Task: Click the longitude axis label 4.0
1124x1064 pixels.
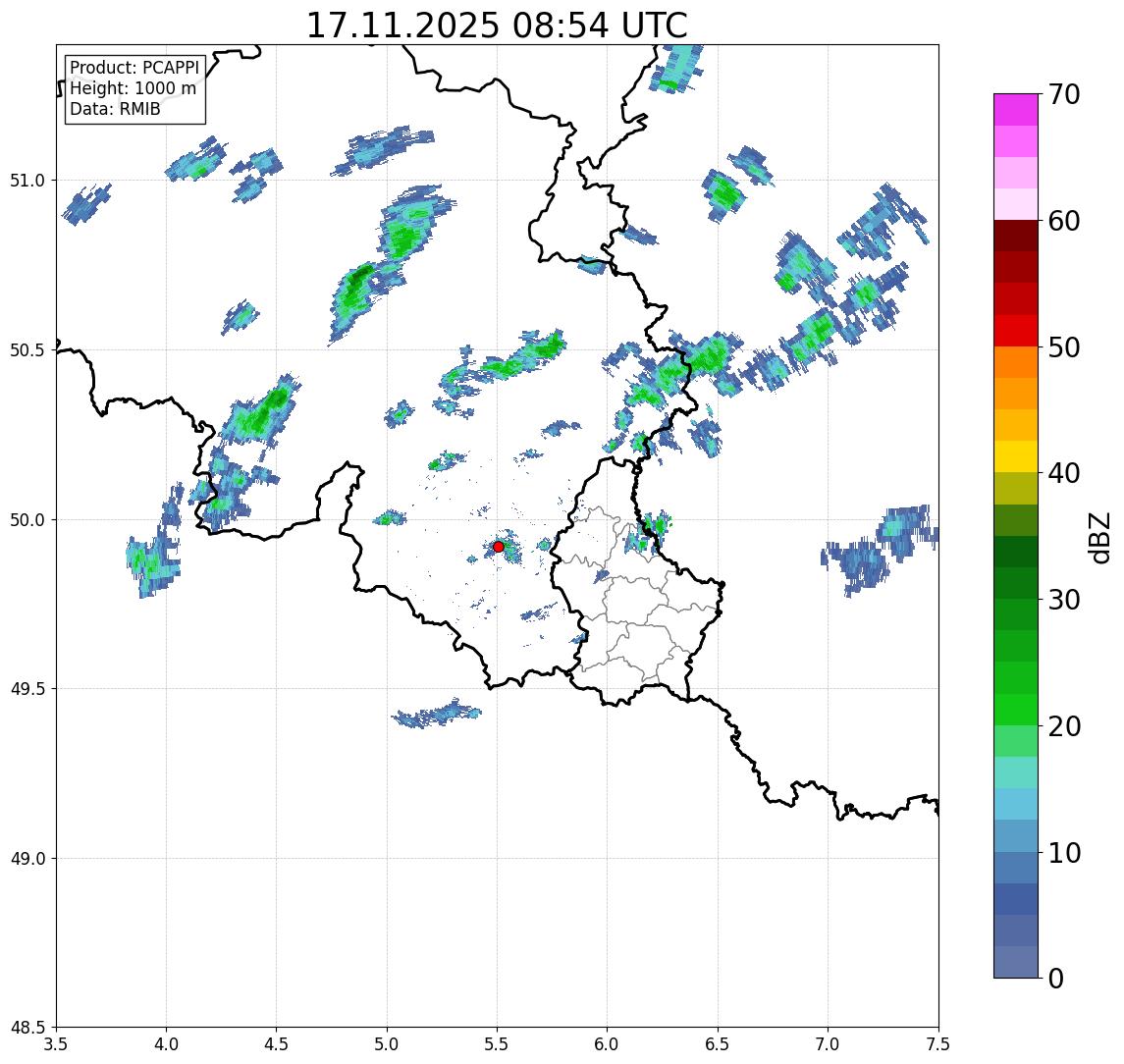Action: coord(166,1044)
